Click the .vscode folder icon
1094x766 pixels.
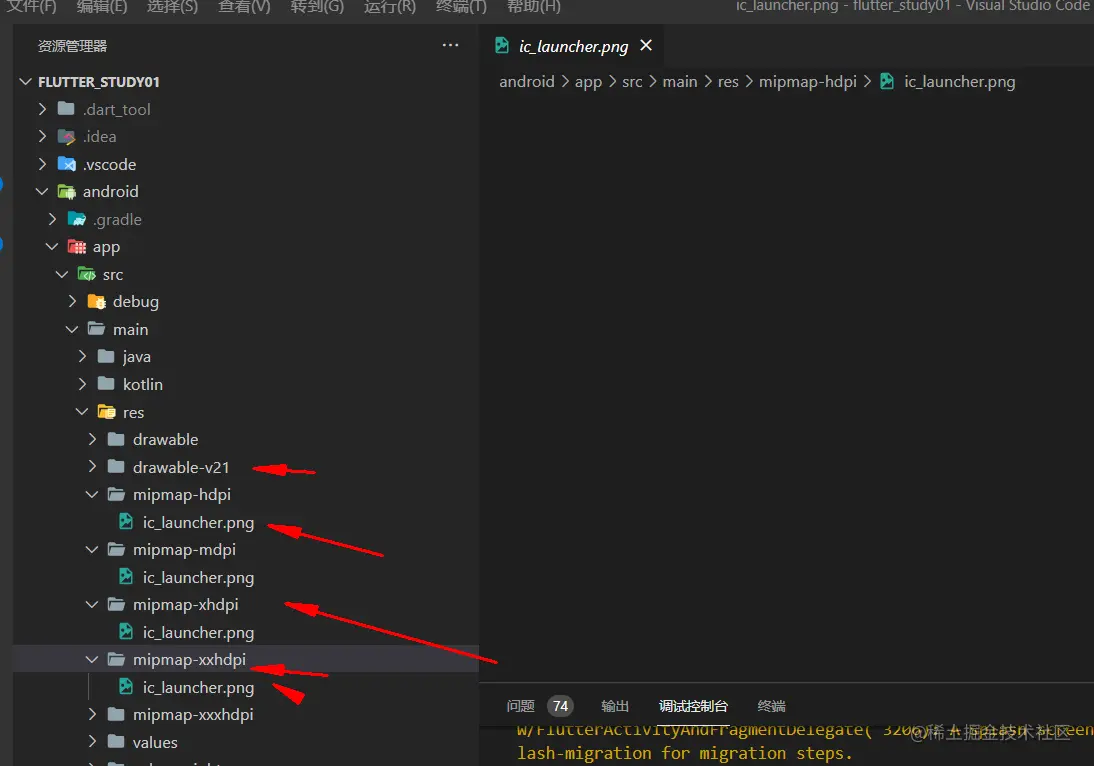(x=66, y=164)
